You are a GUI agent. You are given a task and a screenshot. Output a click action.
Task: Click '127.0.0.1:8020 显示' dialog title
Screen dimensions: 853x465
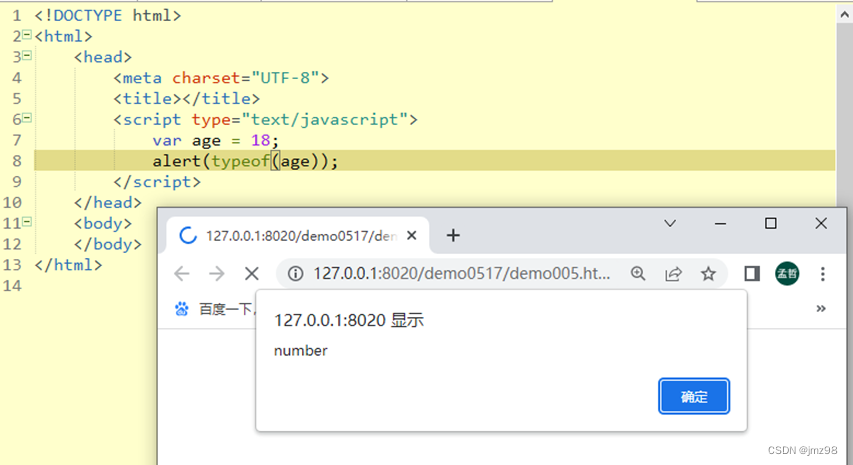349,320
